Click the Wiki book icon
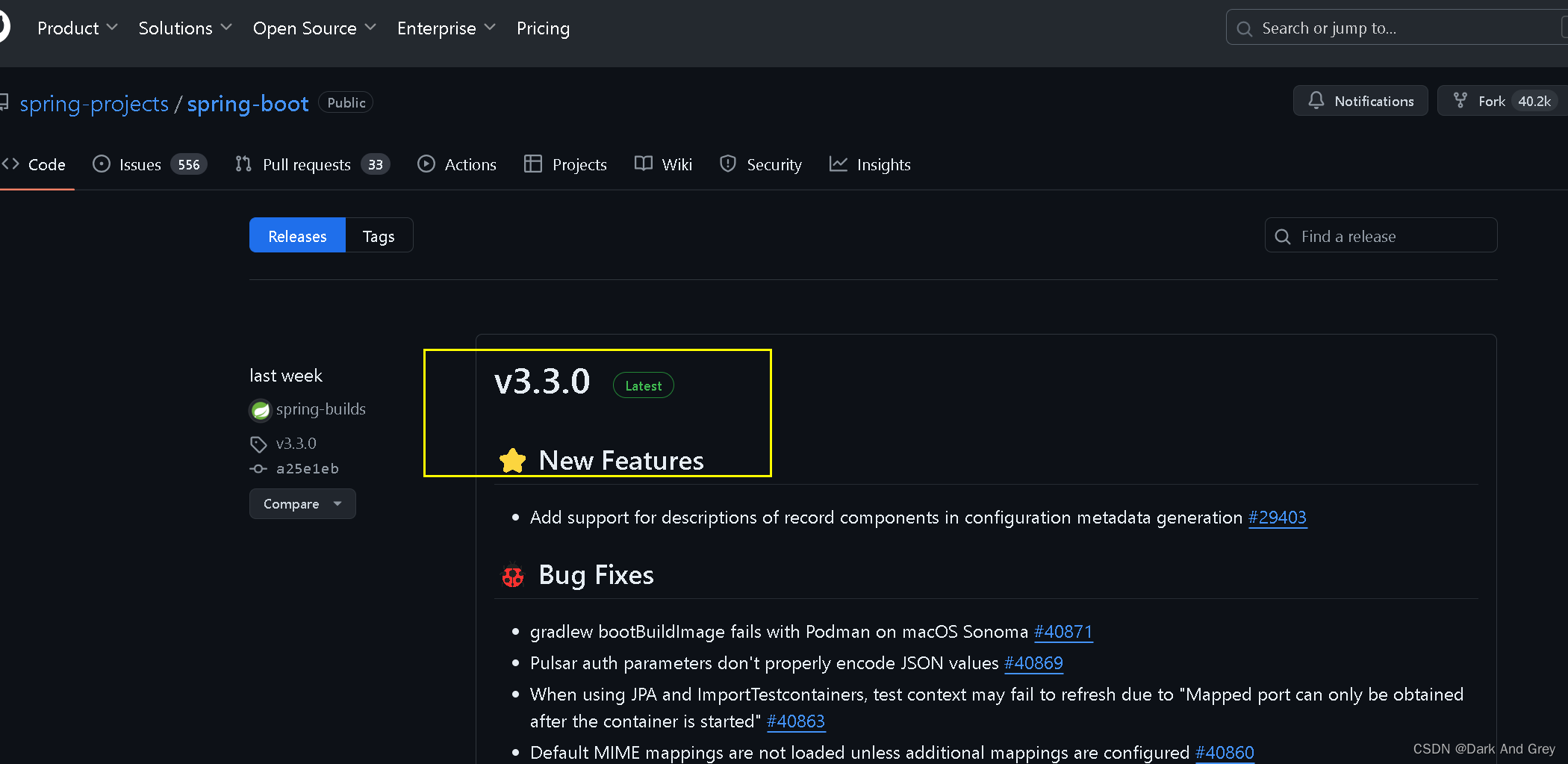 coord(644,164)
